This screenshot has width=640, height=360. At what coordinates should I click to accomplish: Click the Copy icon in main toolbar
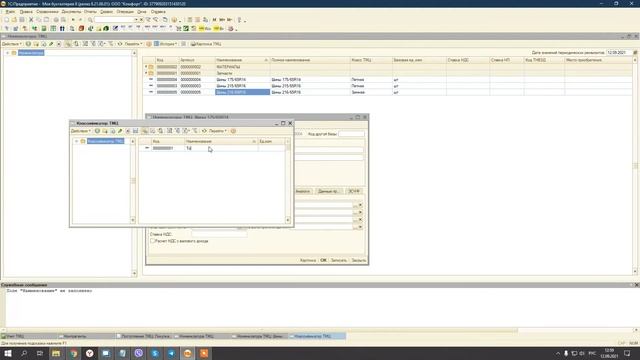38,20
